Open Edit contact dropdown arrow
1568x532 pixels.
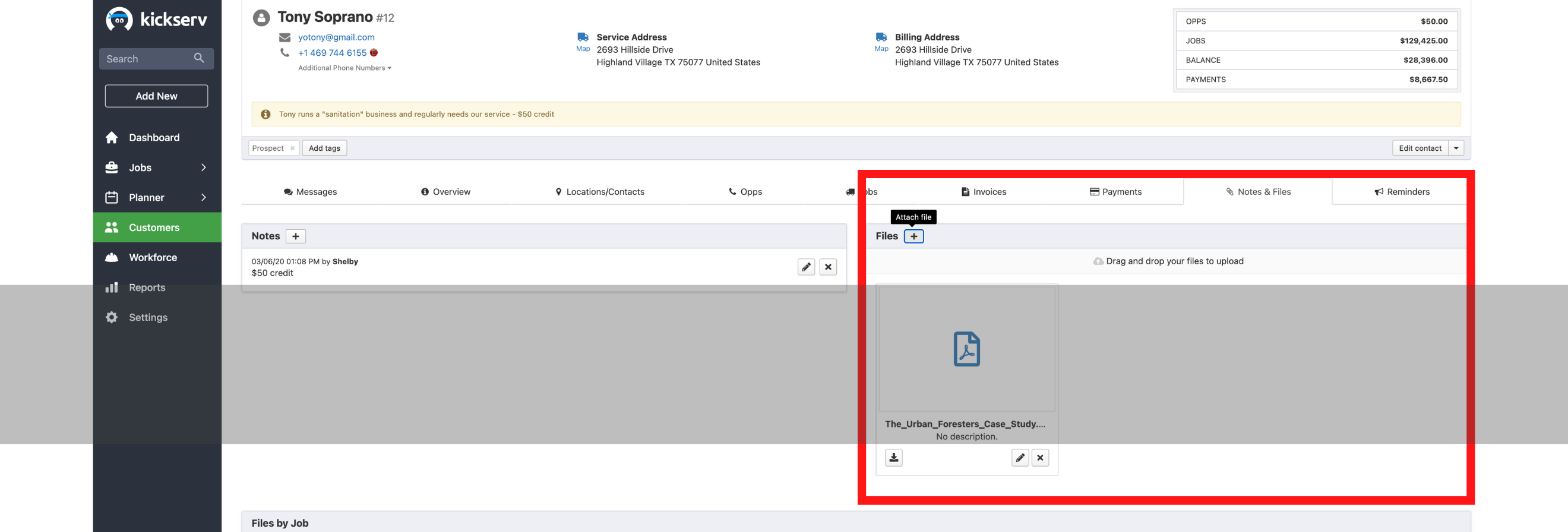(1456, 148)
